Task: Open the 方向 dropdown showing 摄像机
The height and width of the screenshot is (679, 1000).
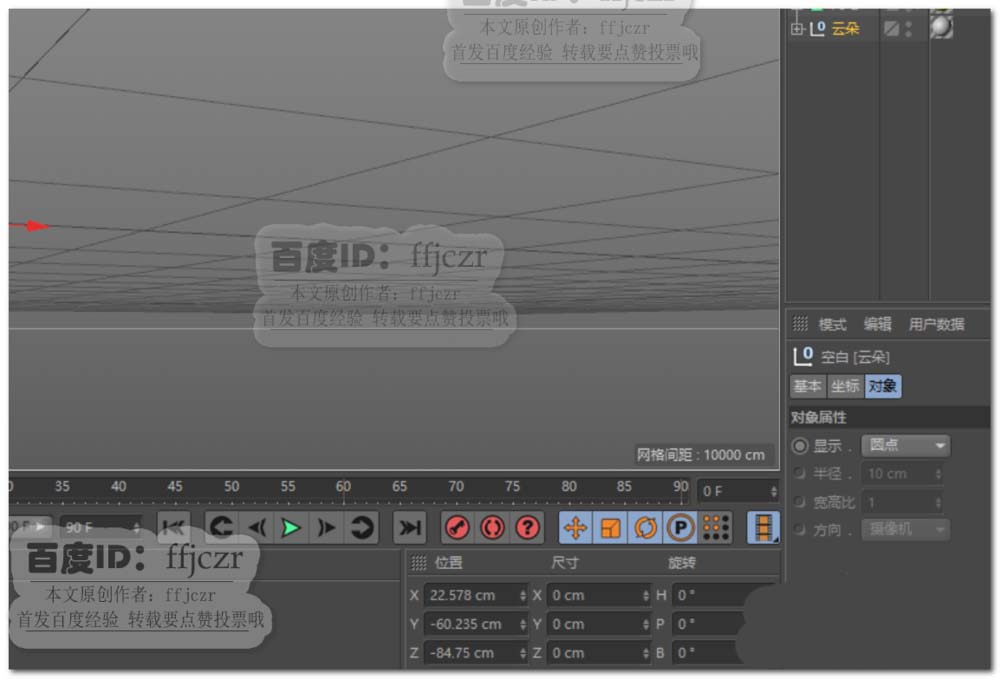Action: pos(905,529)
